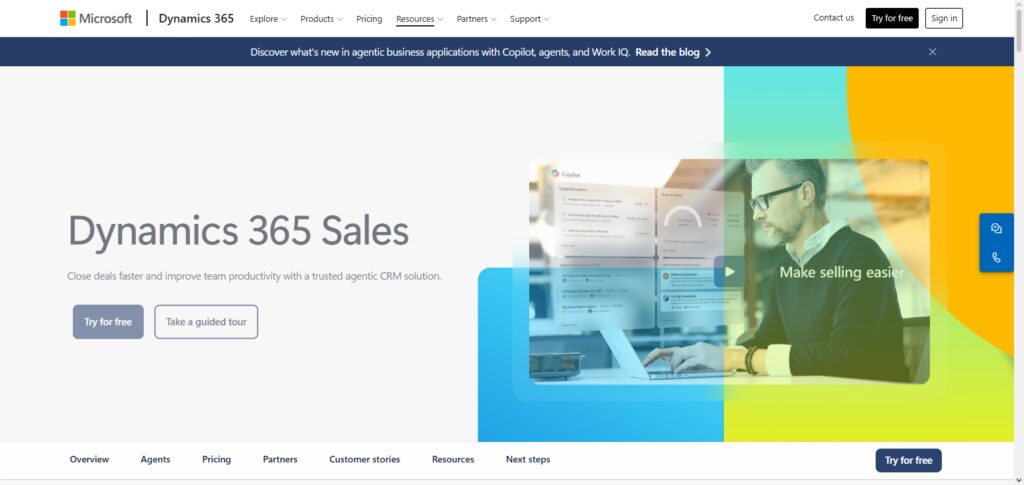The width and height of the screenshot is (1024, 485).
Task: Click the video thumbnail of man at laptop
Action: click(x=729, y=272)
